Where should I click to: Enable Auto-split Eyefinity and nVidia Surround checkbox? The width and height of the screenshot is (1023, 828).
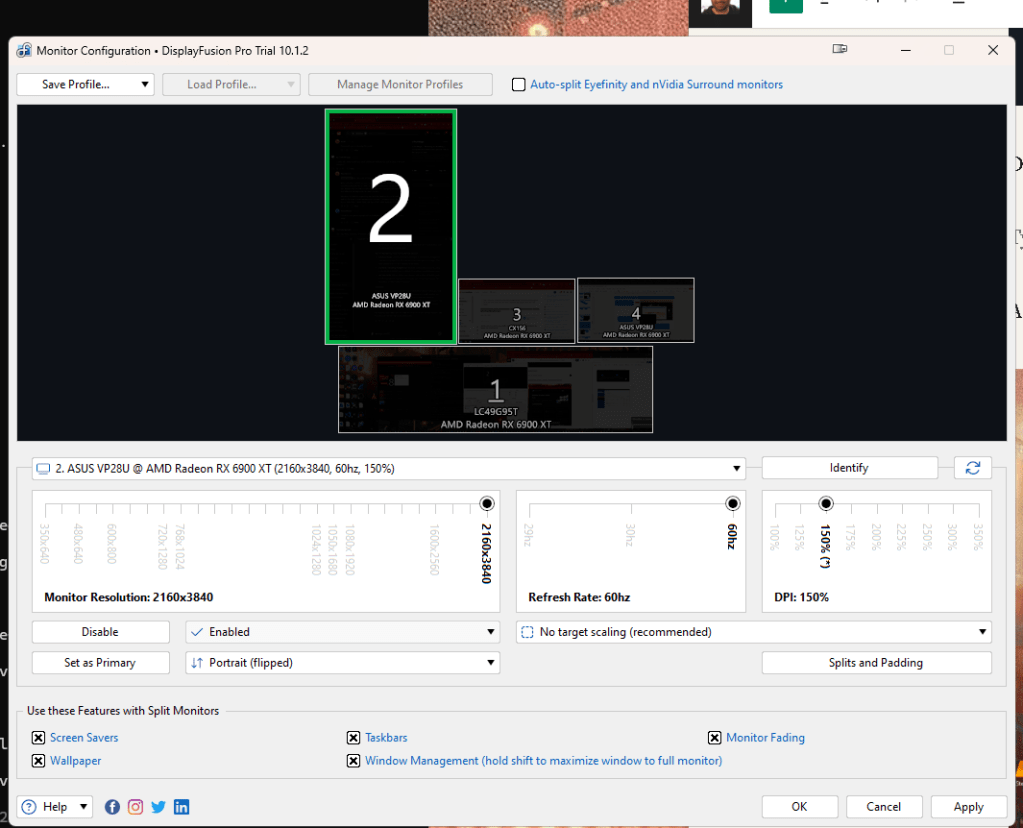[519, 84]
